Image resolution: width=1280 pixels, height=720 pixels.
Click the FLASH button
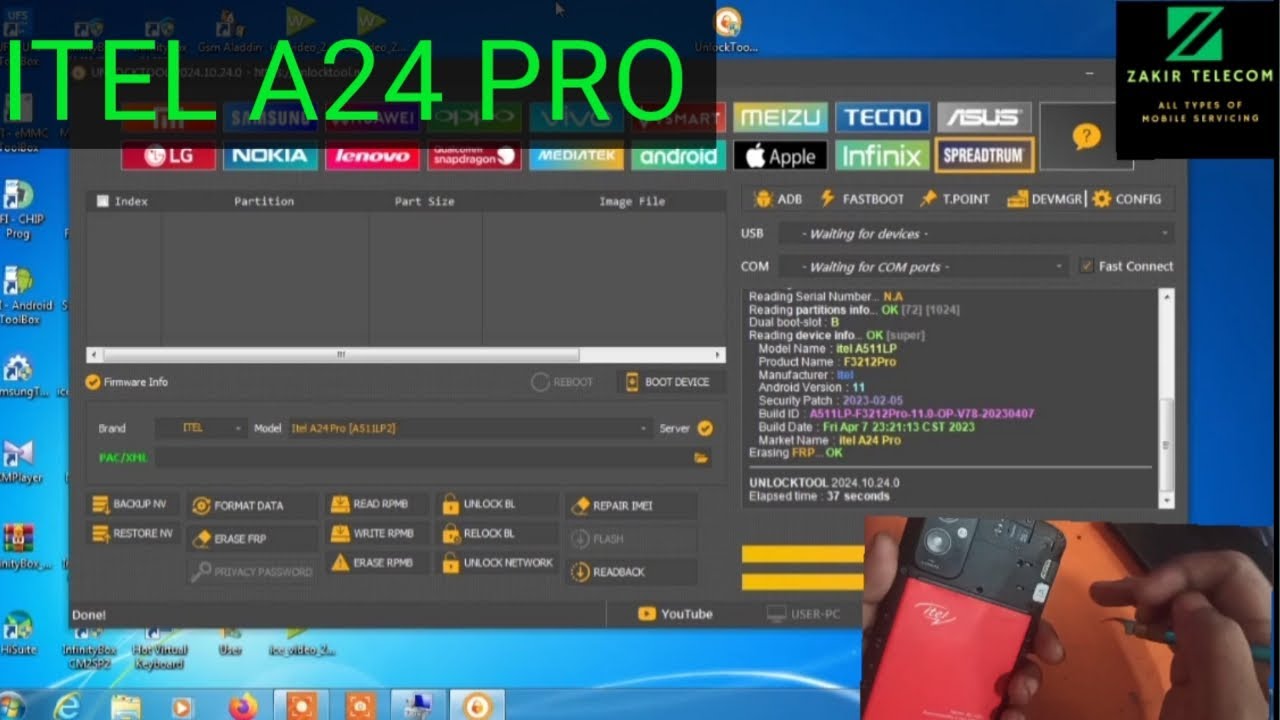631,539
